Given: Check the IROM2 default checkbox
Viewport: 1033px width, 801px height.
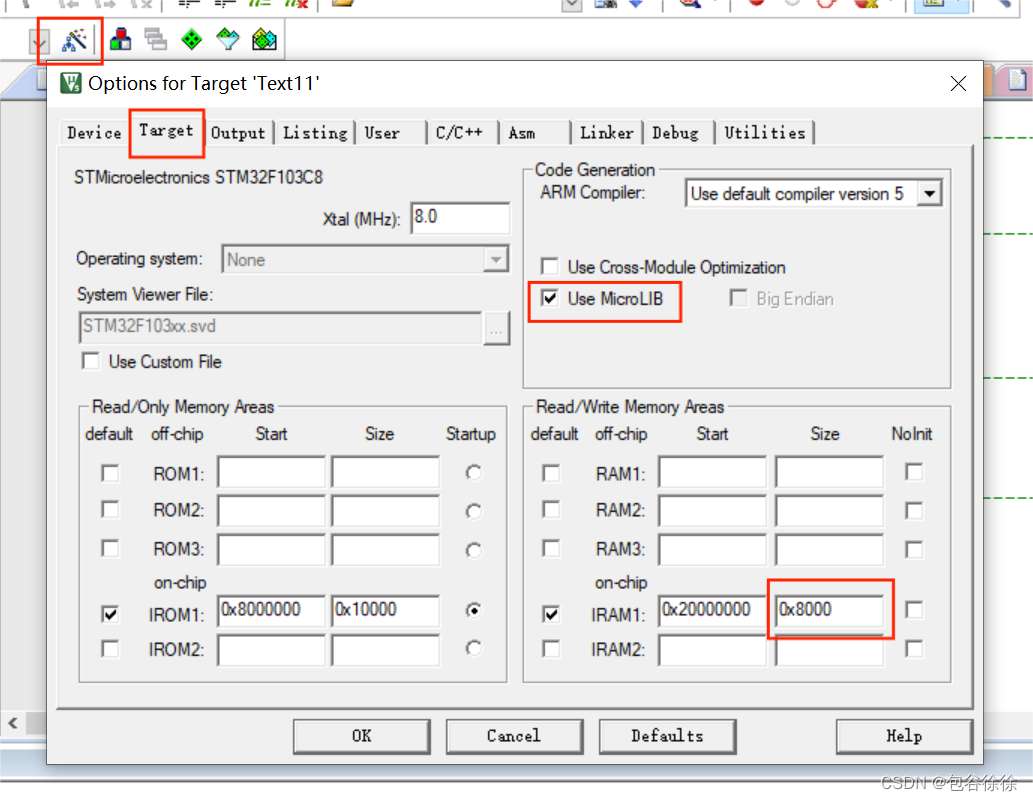Looking at the screenshot, I should [110, 649].
